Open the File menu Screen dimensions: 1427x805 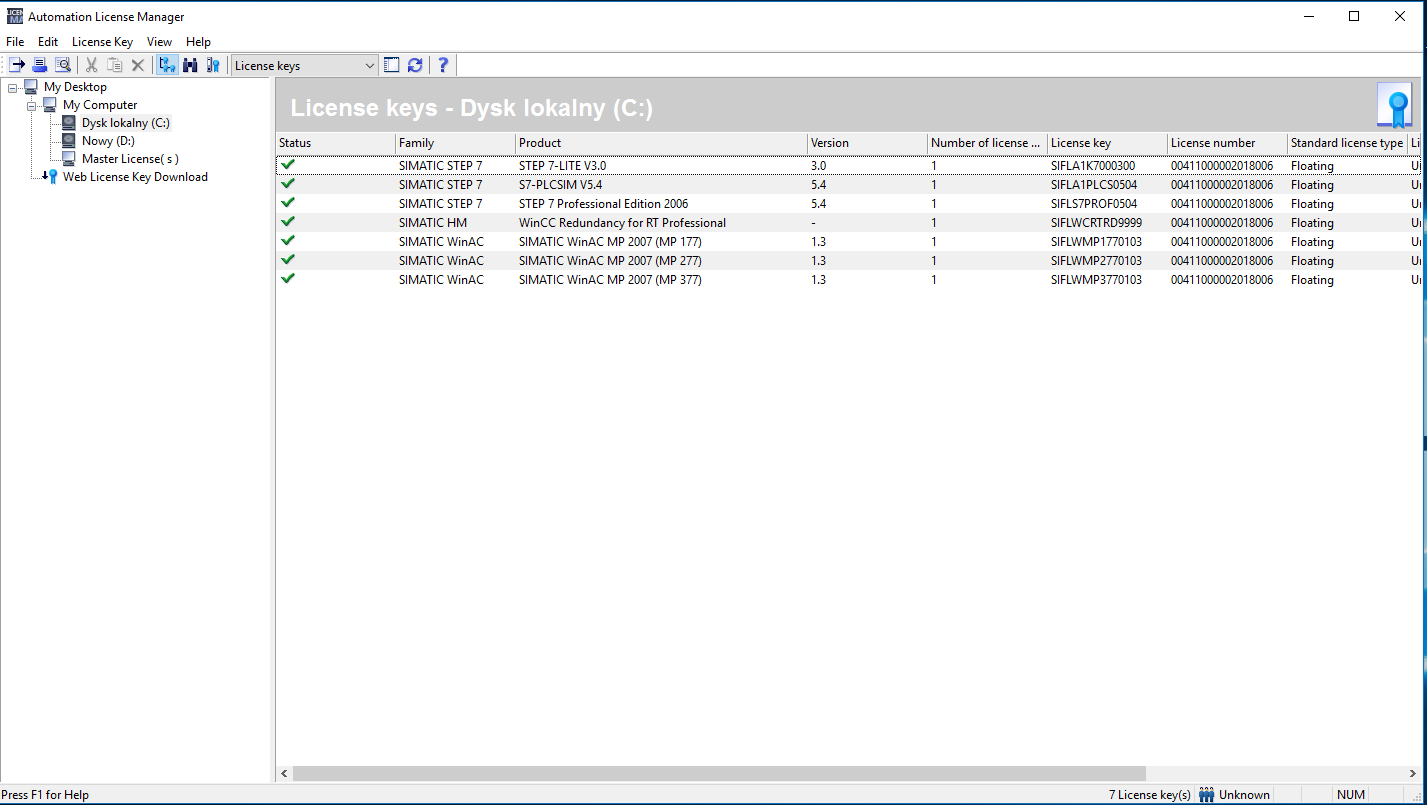pos(15,42)
